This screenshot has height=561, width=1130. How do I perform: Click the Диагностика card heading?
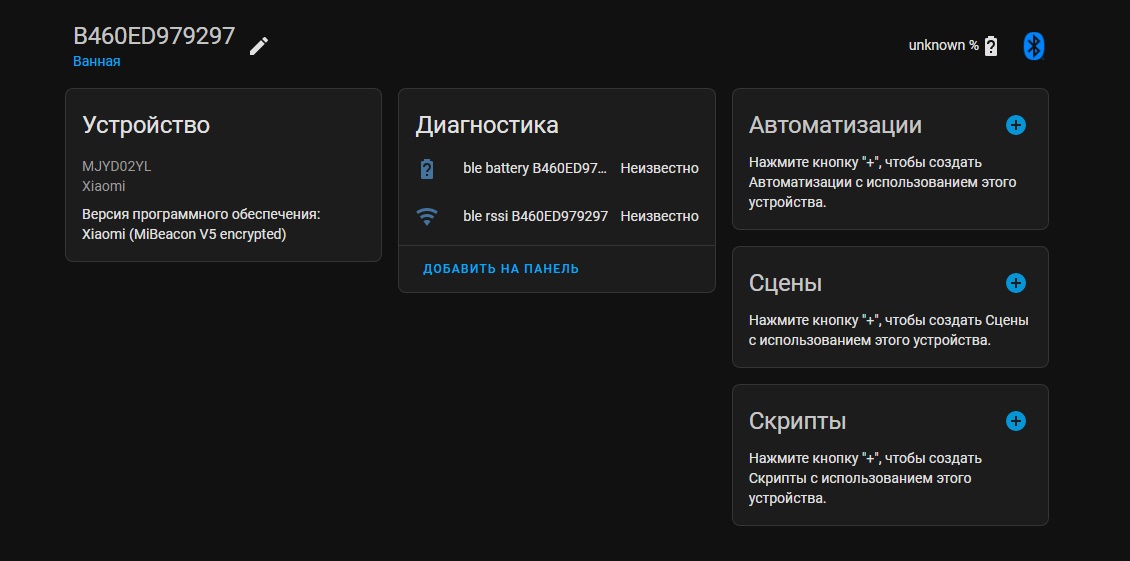pos(487,125)
